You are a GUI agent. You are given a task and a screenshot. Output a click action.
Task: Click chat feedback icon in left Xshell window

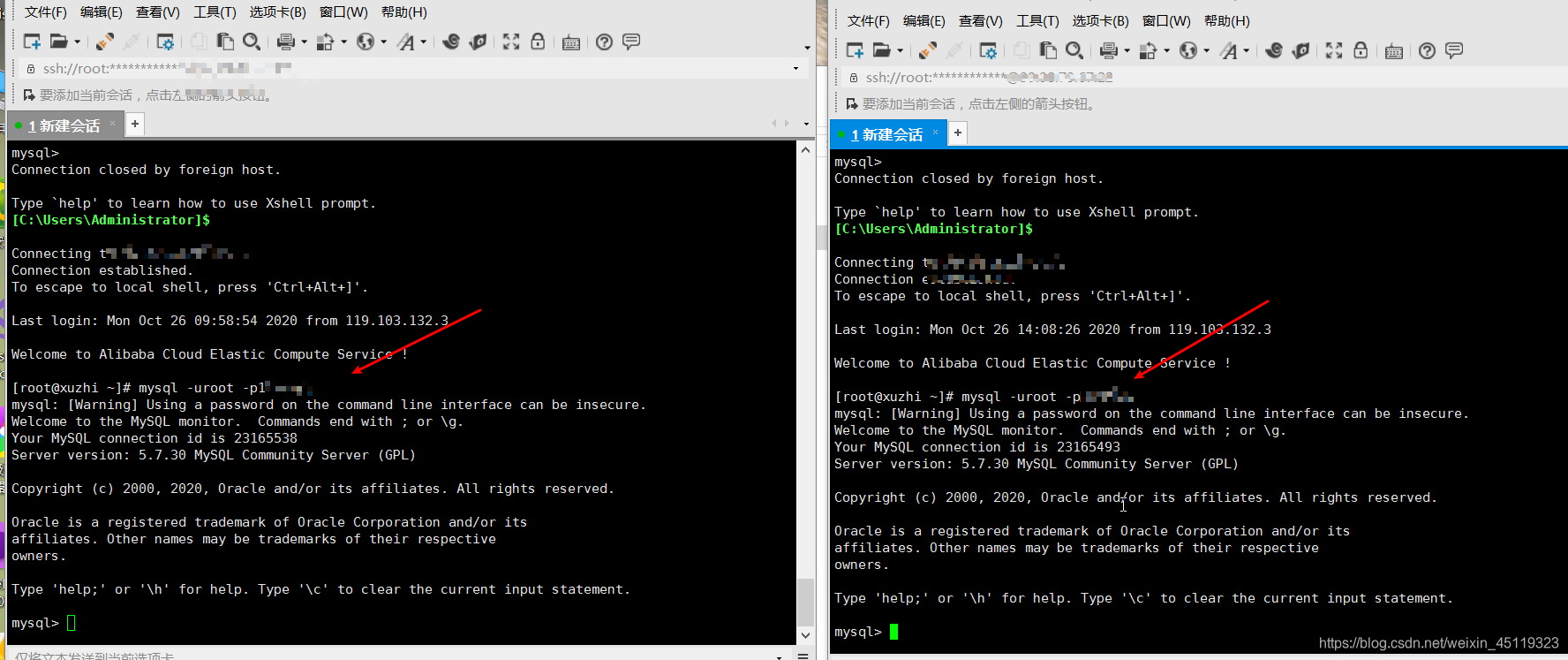click(x=631, y=42)
